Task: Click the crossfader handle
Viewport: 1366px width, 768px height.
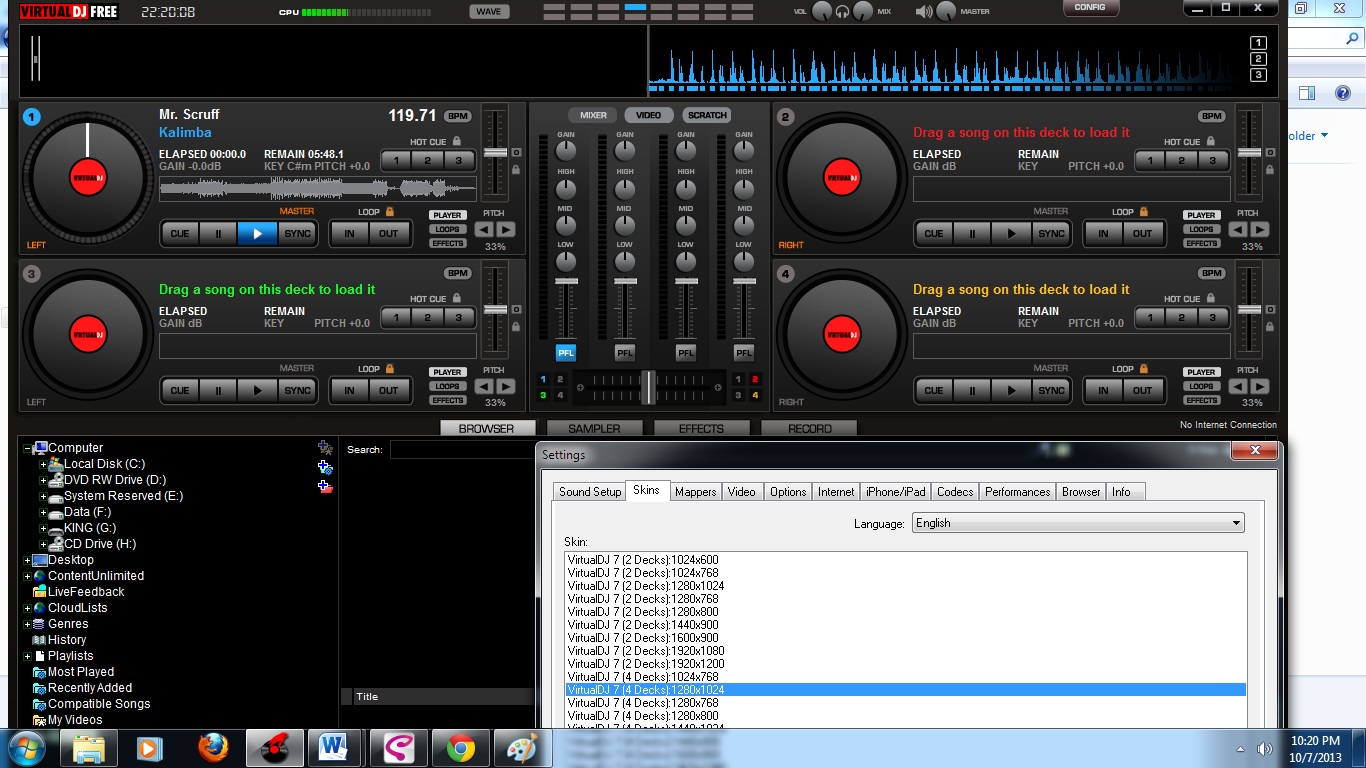Action: point(648,387)
